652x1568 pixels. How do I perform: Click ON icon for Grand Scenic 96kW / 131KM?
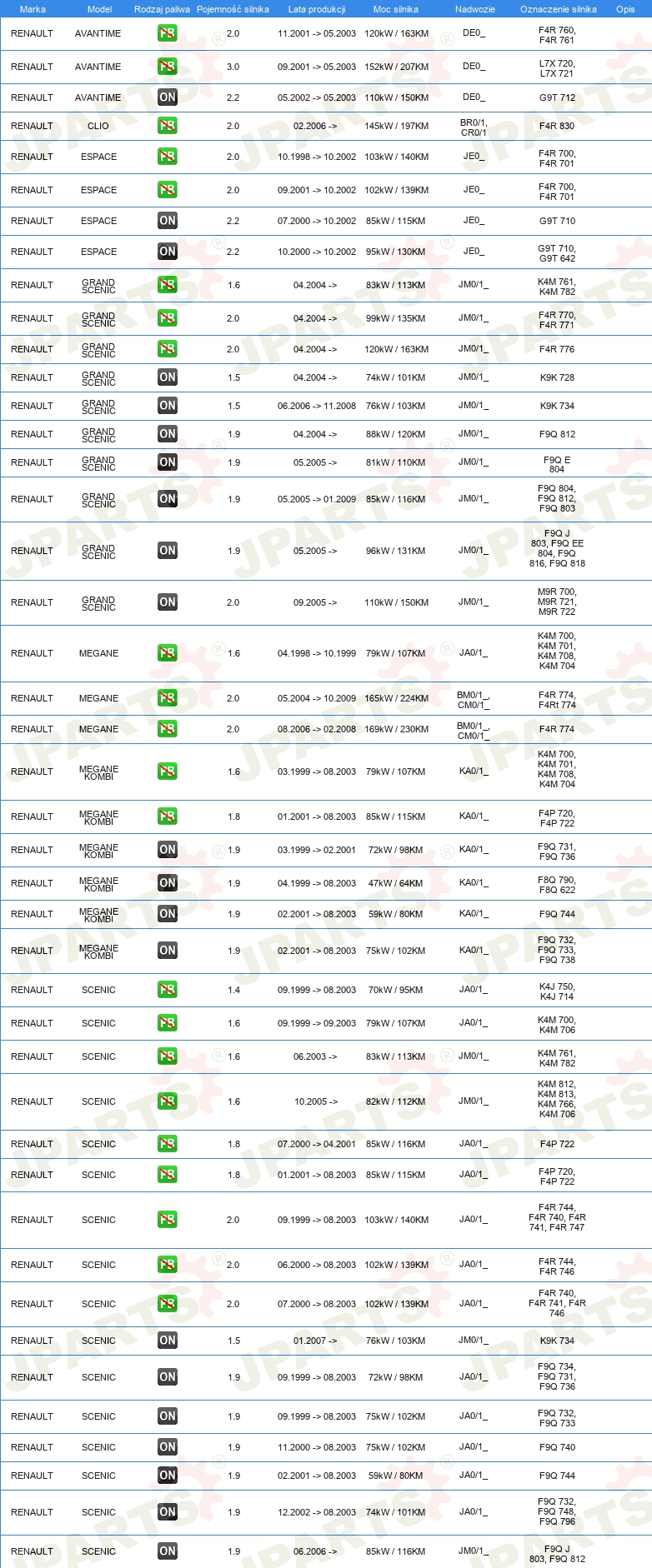(168, 551)
